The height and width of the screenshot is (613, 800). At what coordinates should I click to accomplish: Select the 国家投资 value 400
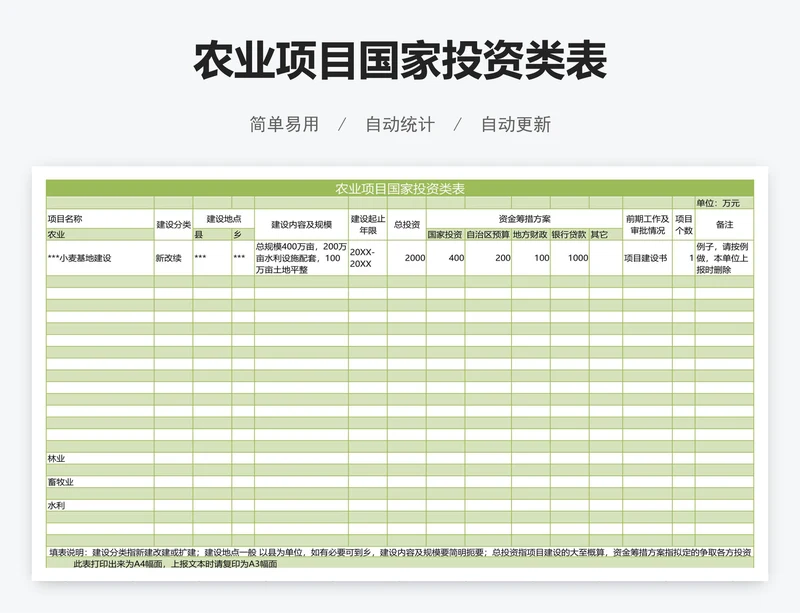(x=445, y=258)
